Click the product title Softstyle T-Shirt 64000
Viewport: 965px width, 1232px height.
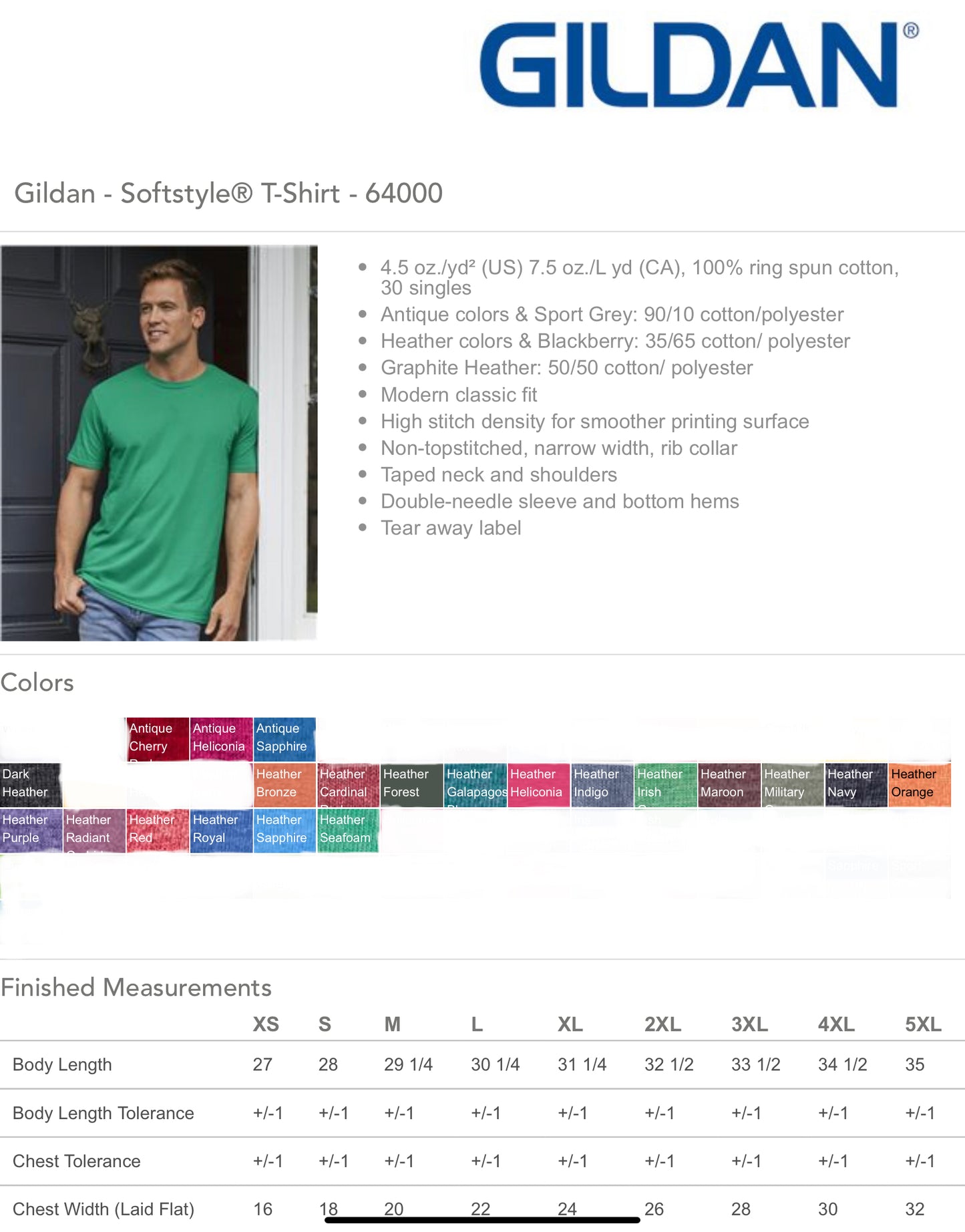[228, 194]
